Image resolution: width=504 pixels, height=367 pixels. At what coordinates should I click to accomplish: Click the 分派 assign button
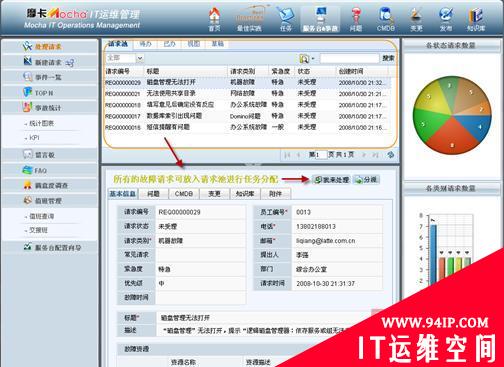(x=366, y=180)
